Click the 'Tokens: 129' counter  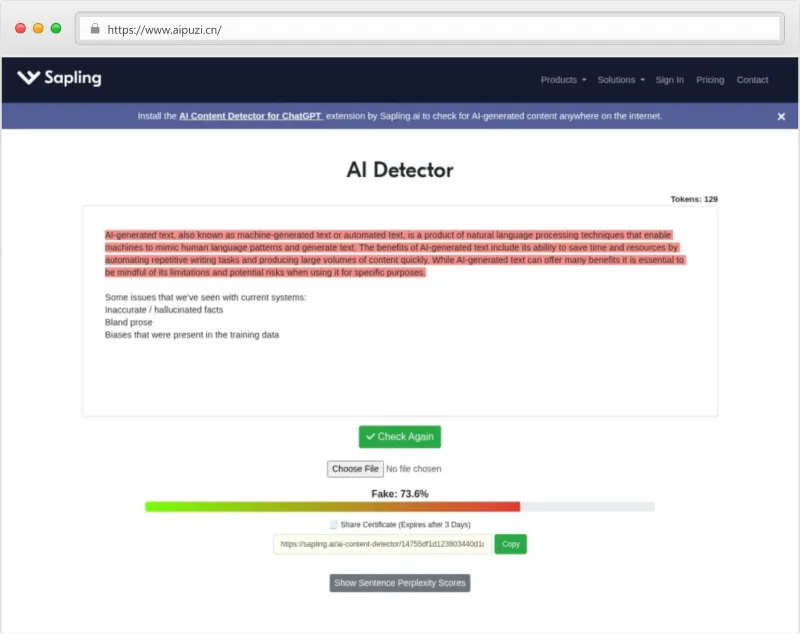(694, 199)
